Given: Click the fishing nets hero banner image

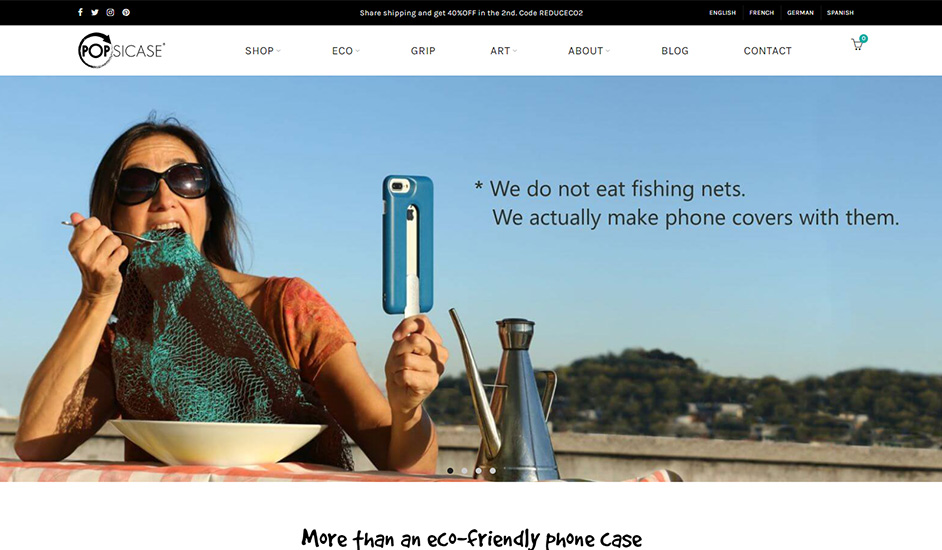Looking at the screenshot, I should pyautogui.click(x=471, y=279).
